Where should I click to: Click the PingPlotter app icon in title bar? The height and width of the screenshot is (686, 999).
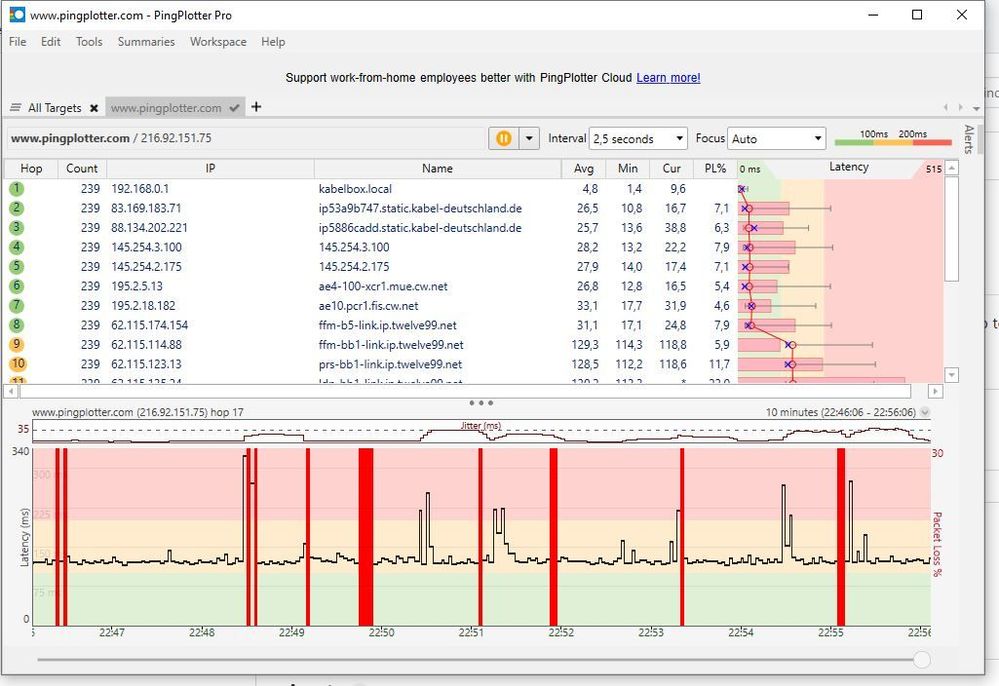coord(17,15)
